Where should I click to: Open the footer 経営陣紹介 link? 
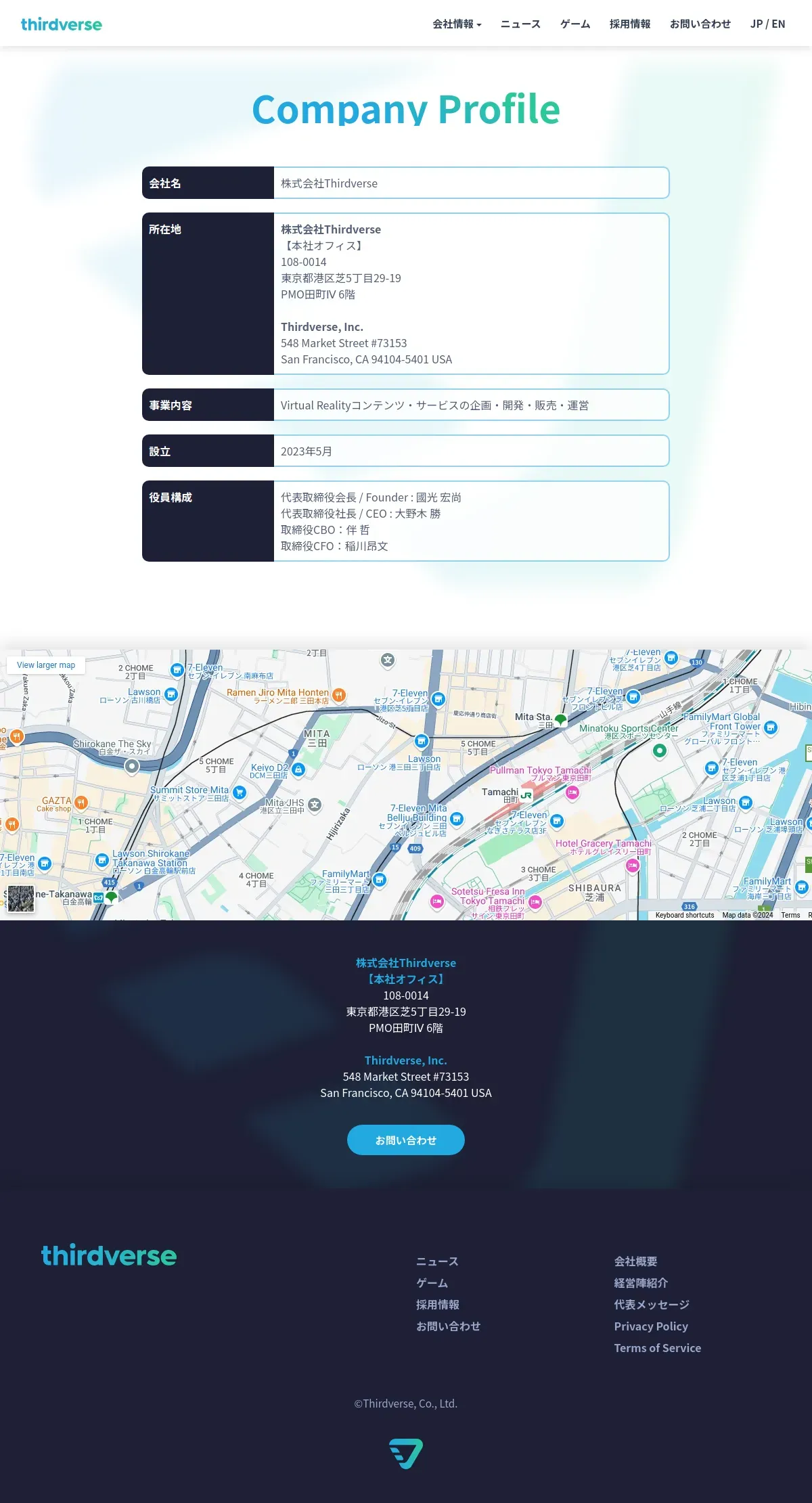click(x=641, y=1283)
